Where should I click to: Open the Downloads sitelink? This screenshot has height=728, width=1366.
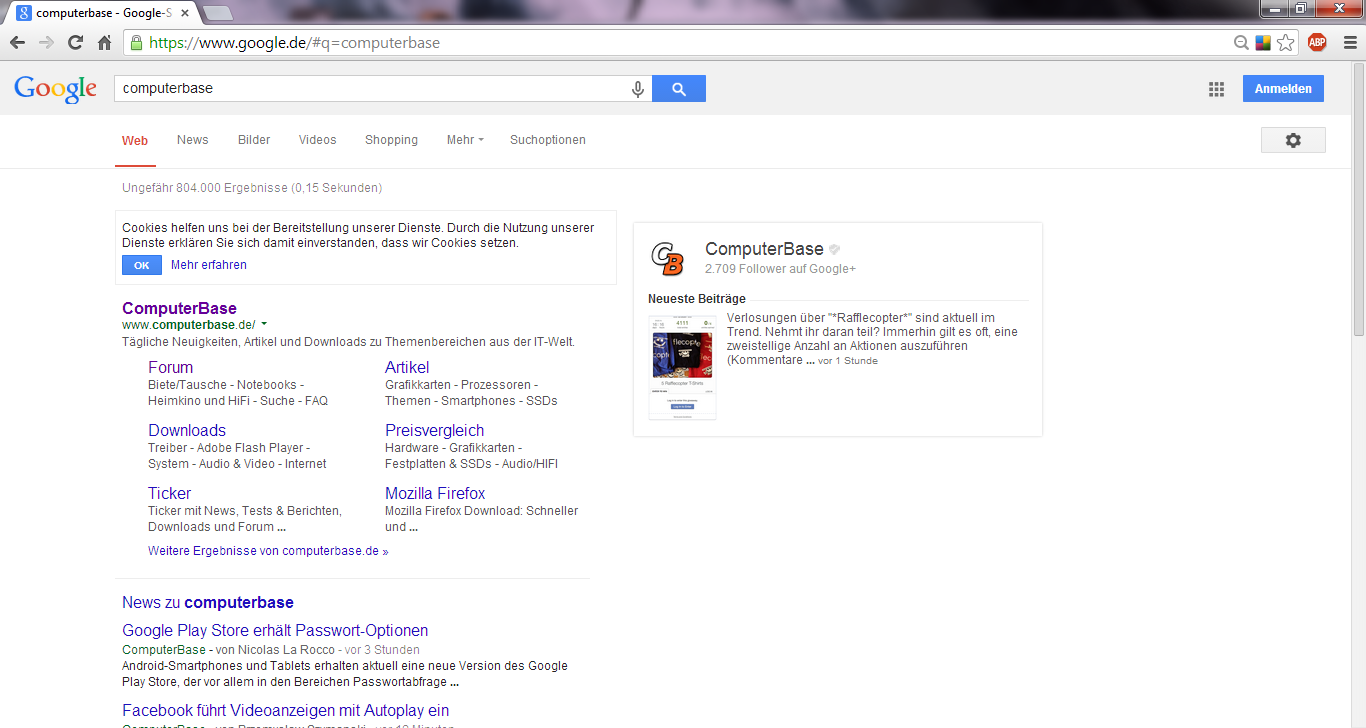pyautogui.click(x=187, y=430)
